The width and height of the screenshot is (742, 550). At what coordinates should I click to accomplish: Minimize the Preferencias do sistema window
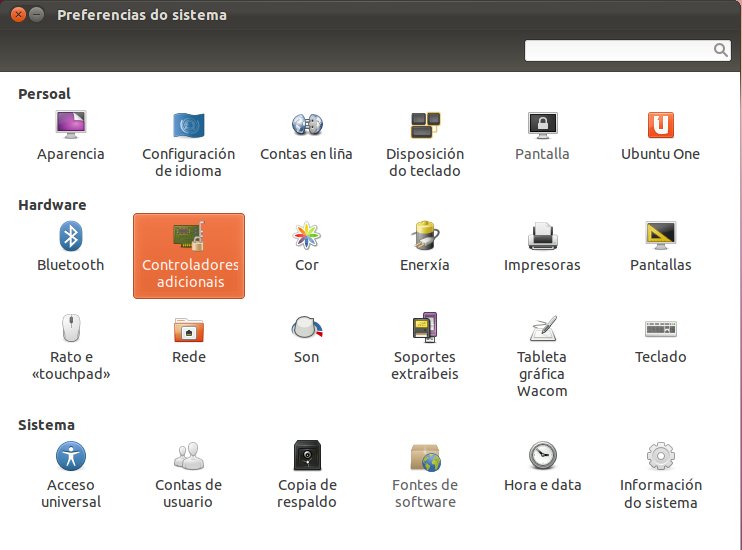(x=36, y=15)
